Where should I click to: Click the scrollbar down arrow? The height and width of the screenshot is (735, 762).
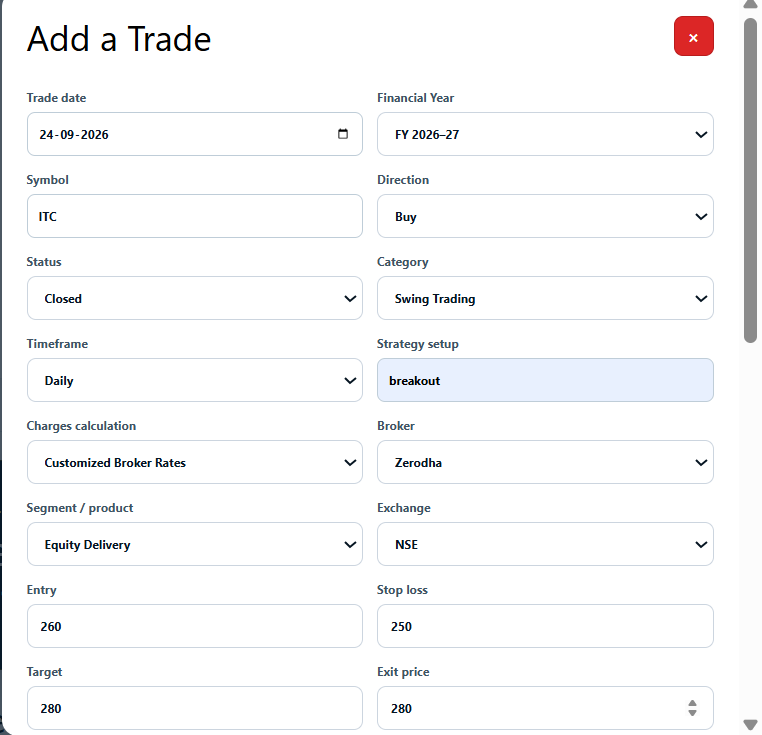[750, 725]
